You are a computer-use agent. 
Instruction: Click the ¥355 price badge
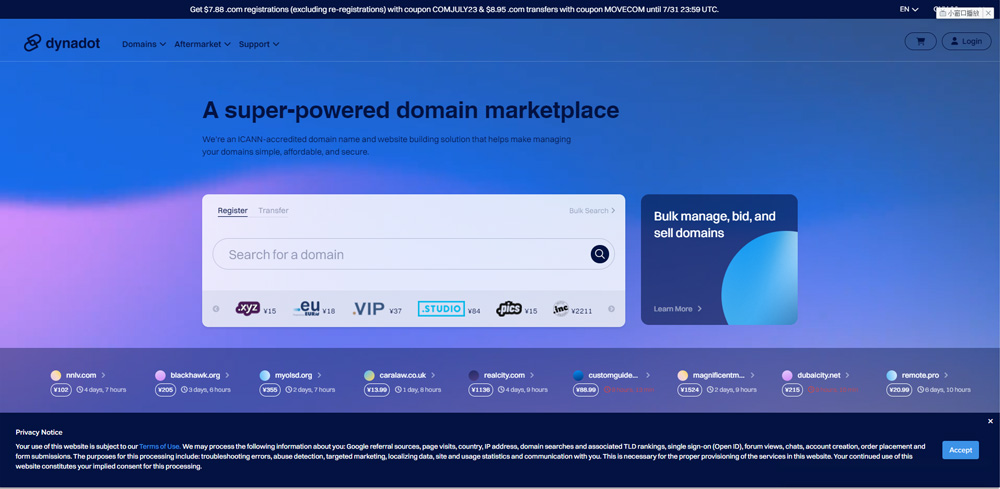click(270, 390)
